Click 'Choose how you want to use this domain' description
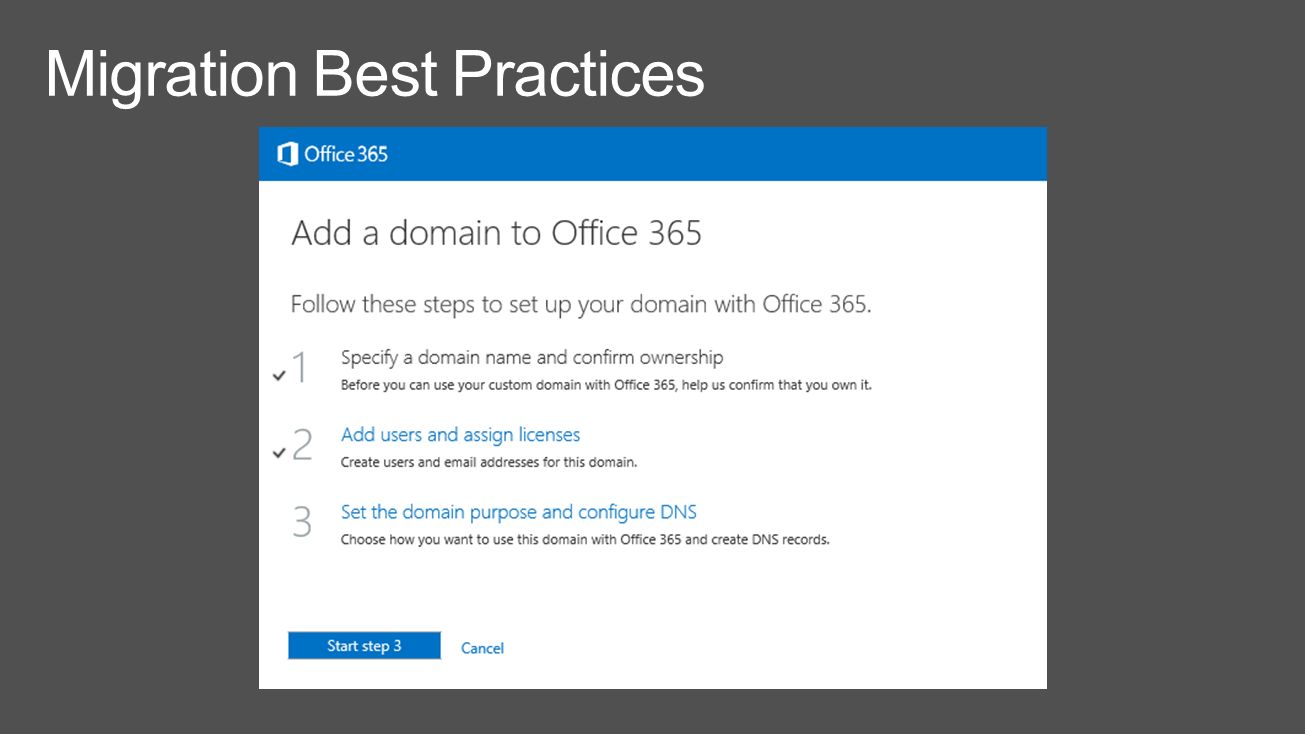 click(585, 540)
